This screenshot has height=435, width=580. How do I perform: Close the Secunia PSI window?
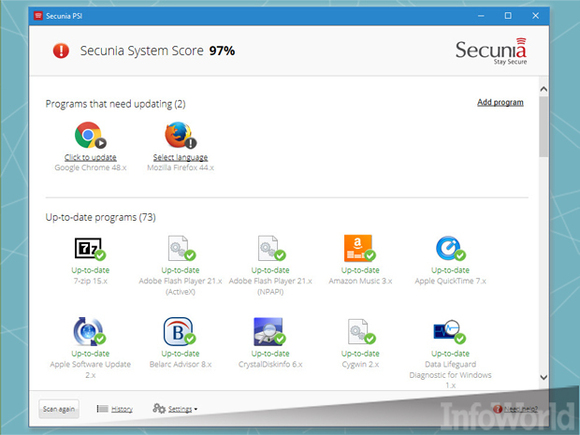point(535,16)
